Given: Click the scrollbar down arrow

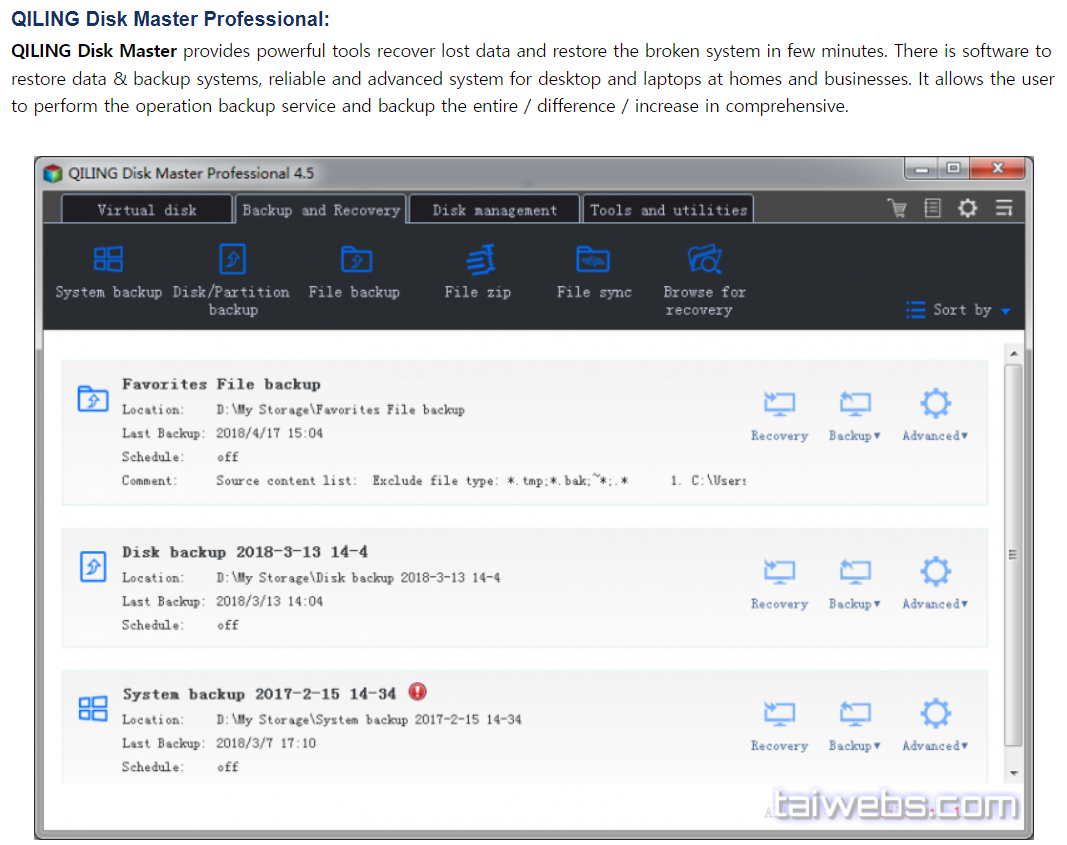Looking at the screenshot, I should point(1014,773).
